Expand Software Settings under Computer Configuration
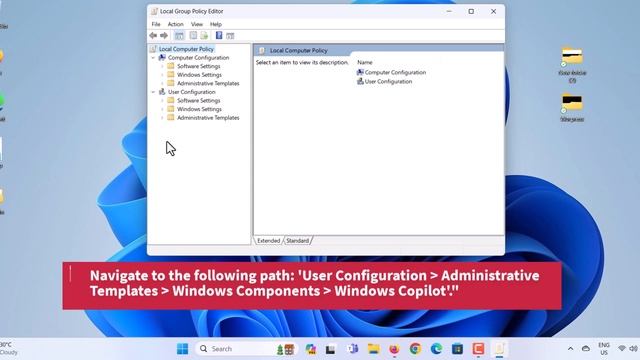Screen dimensions: 640x360 pyautogui.click(x=162, y=66)
